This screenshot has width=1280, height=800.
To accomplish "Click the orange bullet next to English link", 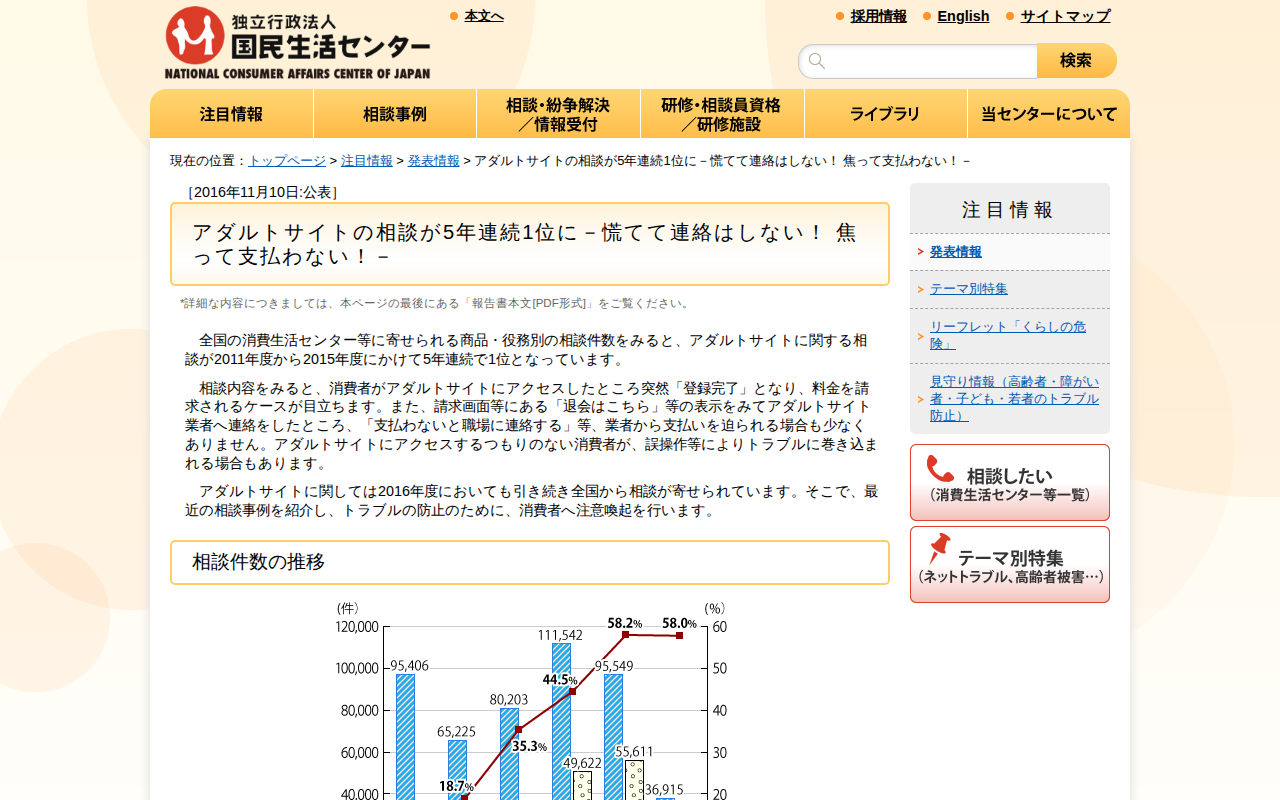I will pos(925,16).
